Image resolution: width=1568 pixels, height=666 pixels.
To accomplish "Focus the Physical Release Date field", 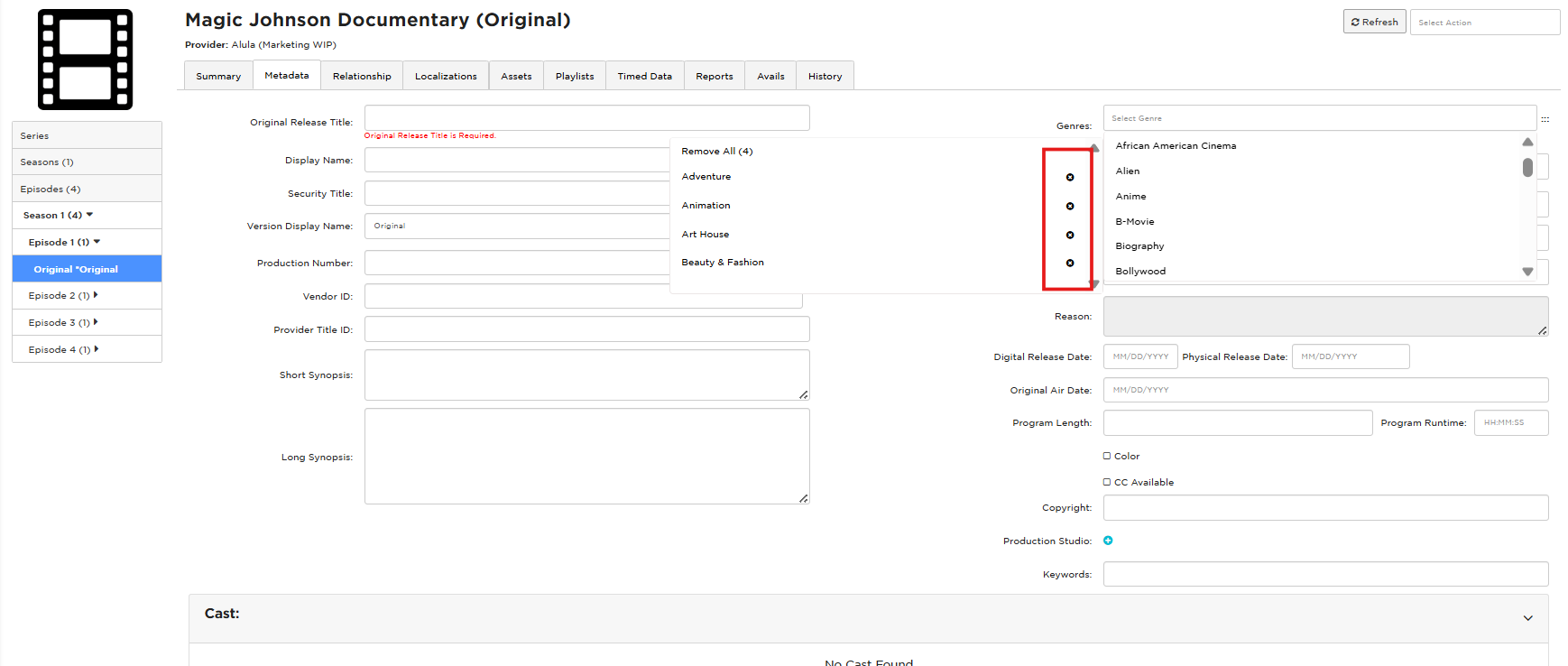I will pyautogui.click(x=1351, y=356).
